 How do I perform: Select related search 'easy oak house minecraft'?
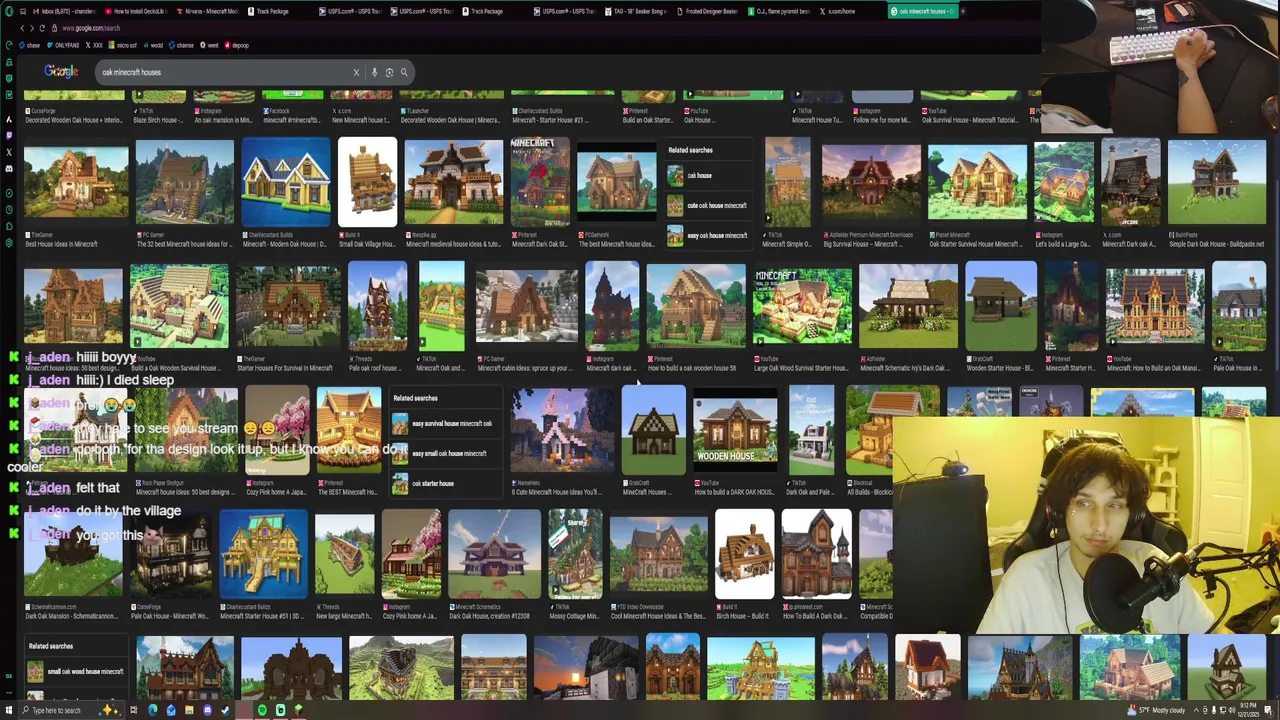[707, 236]
